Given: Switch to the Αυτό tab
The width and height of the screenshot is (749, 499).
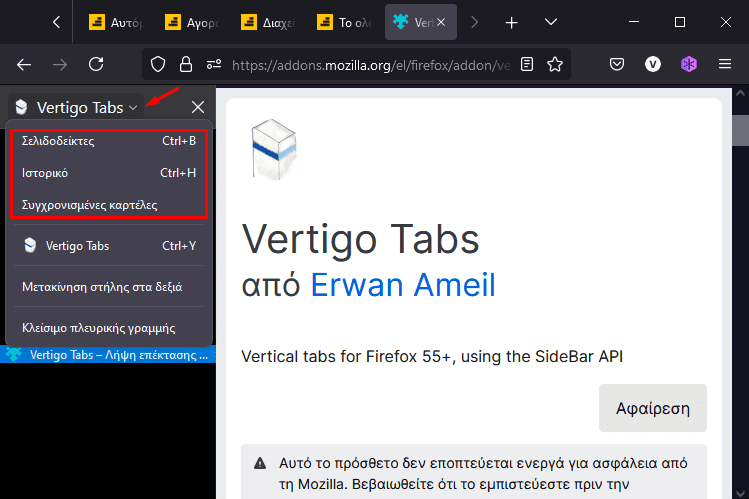Looking at the screenshot, I should (x=117, y=22).
